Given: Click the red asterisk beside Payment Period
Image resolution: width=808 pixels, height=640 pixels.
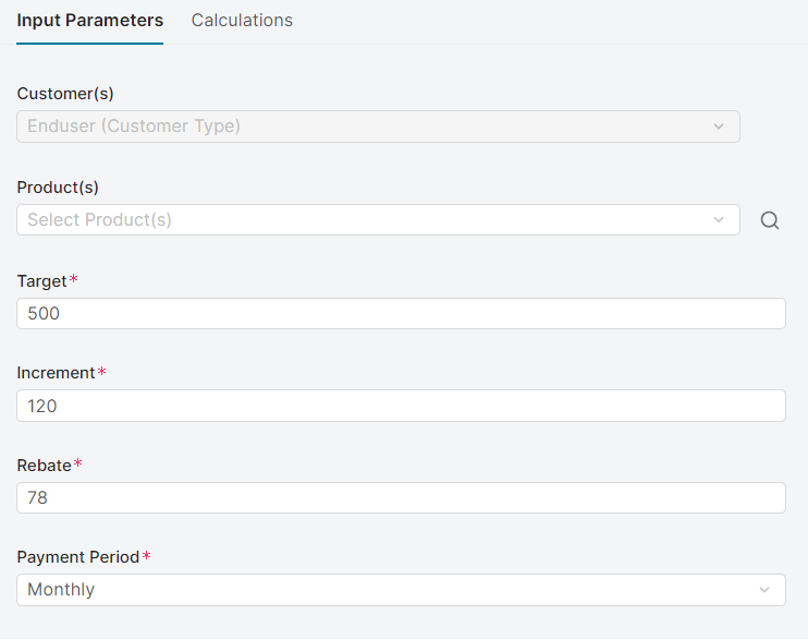Looking at the screenshot, I should pos(147,556).
